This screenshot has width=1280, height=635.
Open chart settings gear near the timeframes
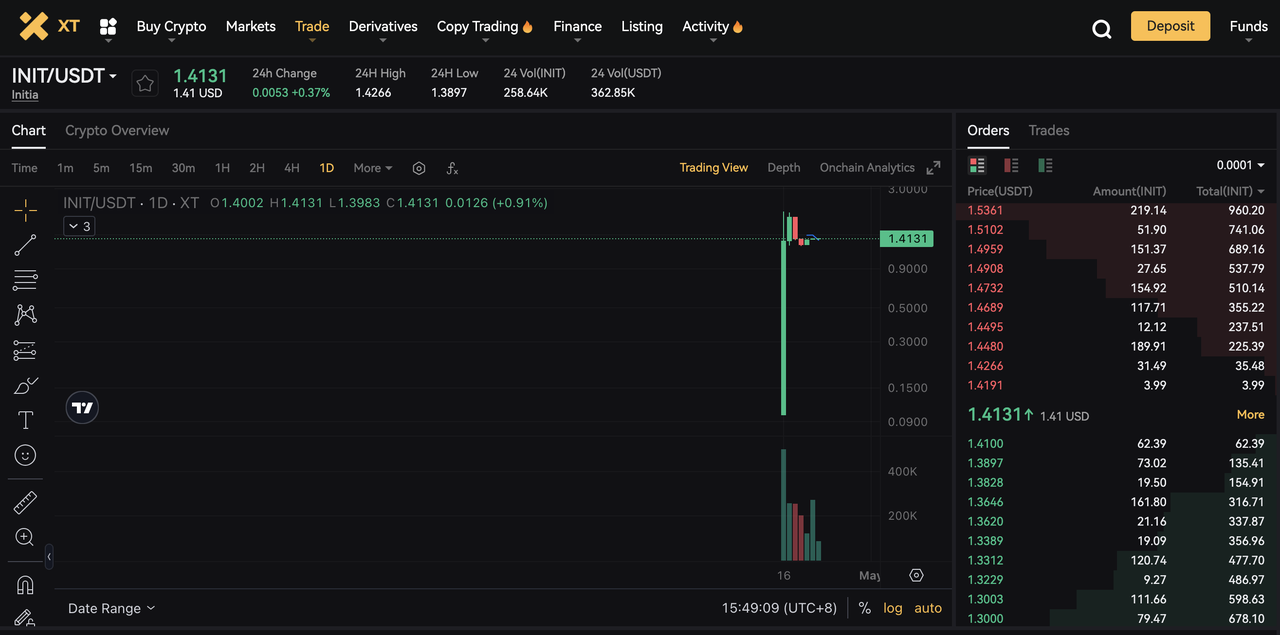click(419, 167)
